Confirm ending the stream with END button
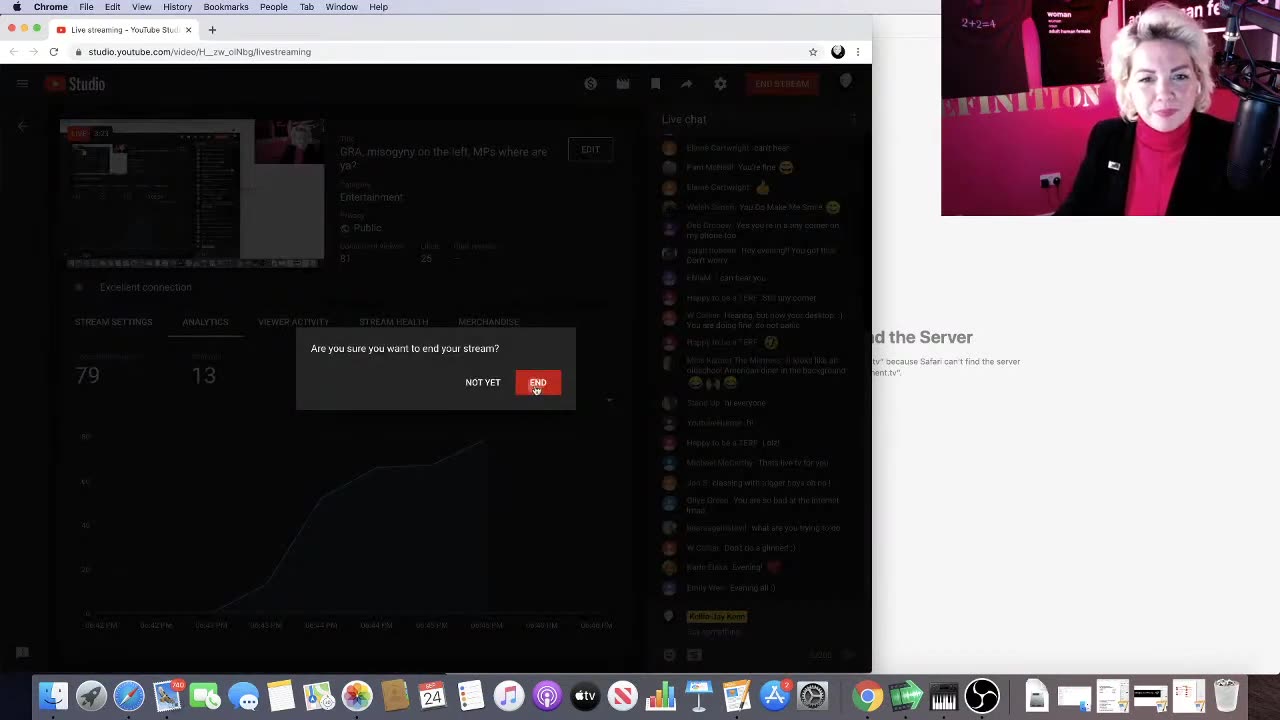 click(x=538, y=383)
